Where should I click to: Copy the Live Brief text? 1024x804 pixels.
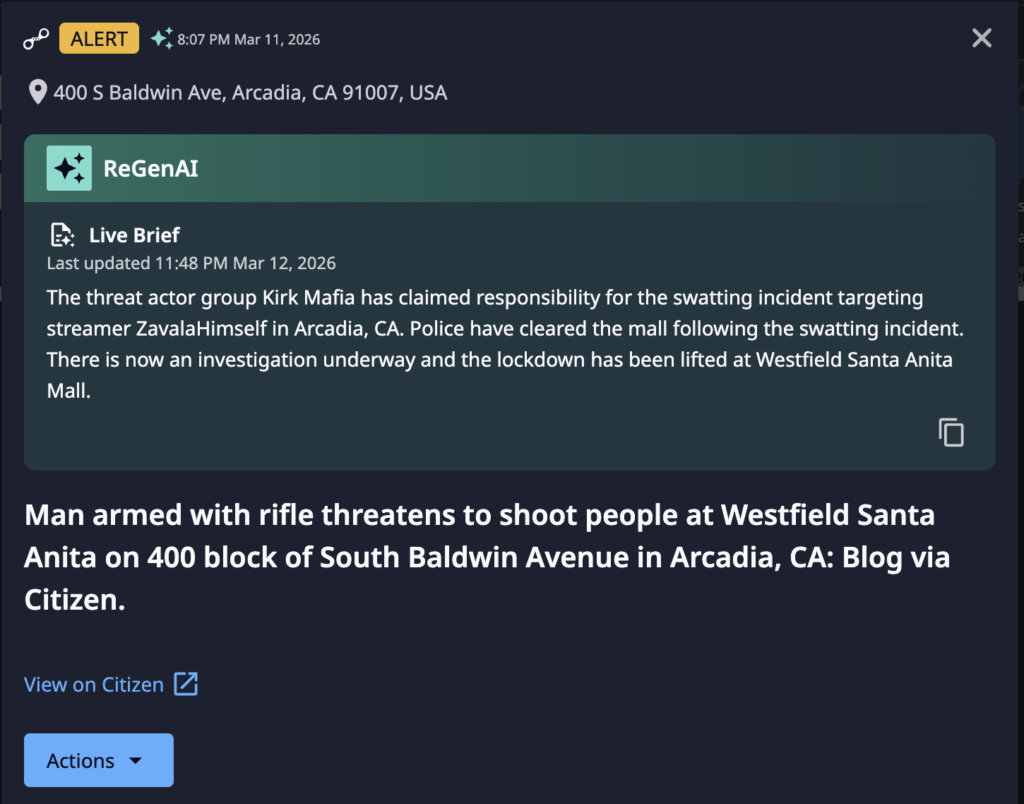[x=951, y=432]
